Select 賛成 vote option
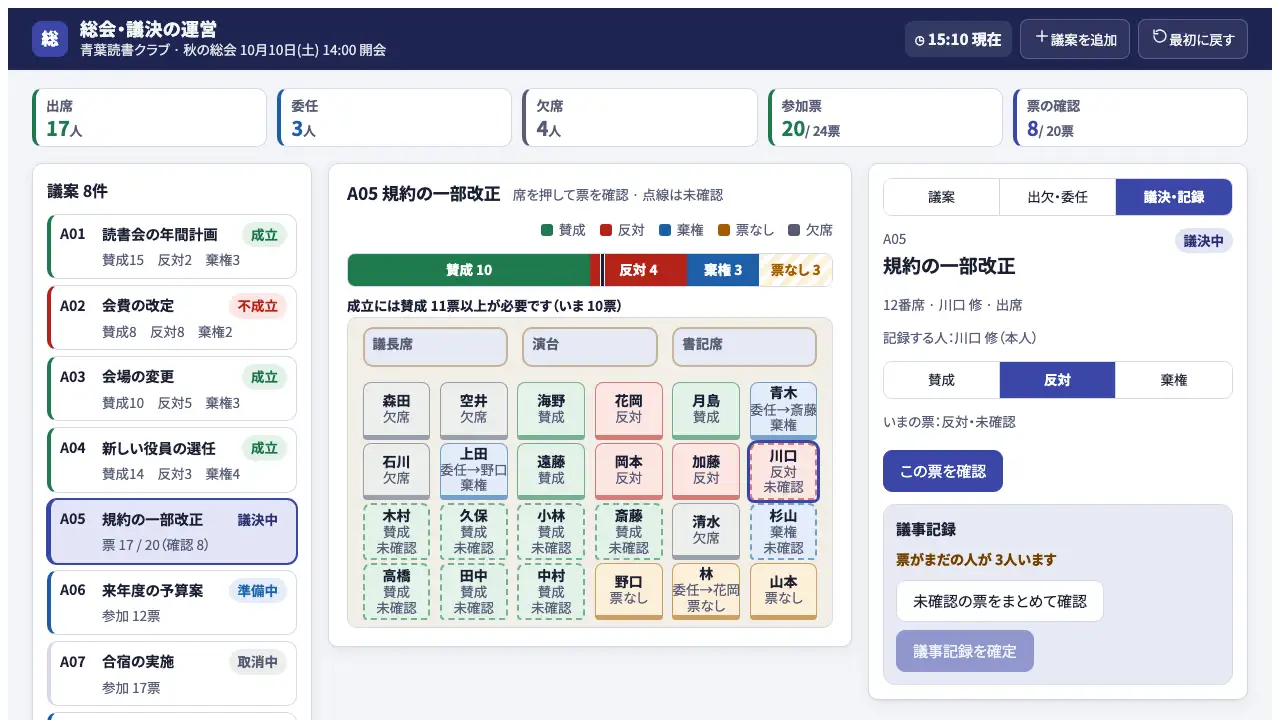 pyautogui.click(x=941, y=380)
